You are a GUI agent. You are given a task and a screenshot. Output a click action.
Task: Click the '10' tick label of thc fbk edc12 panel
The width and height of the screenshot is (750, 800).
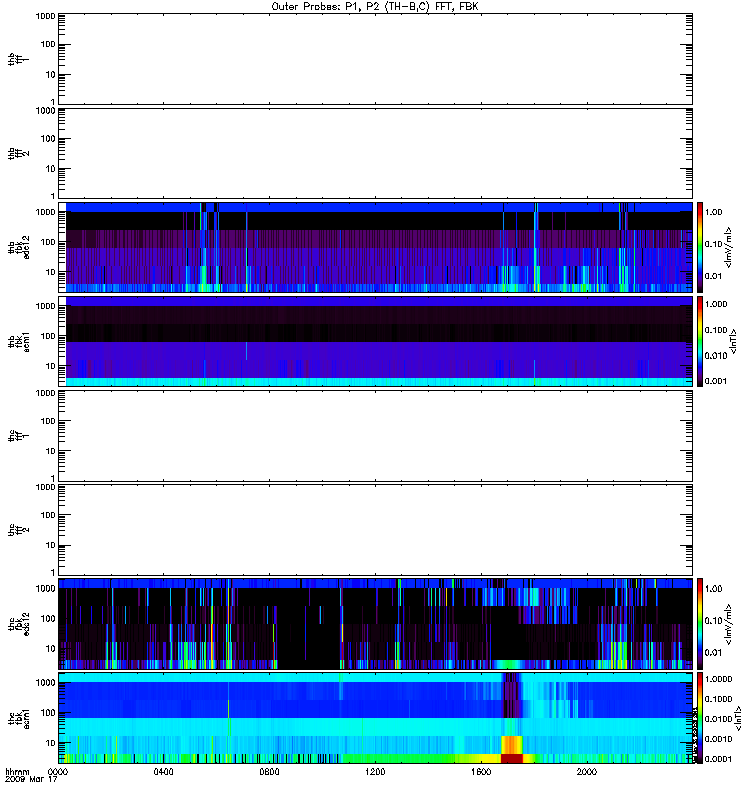(51, 649)
